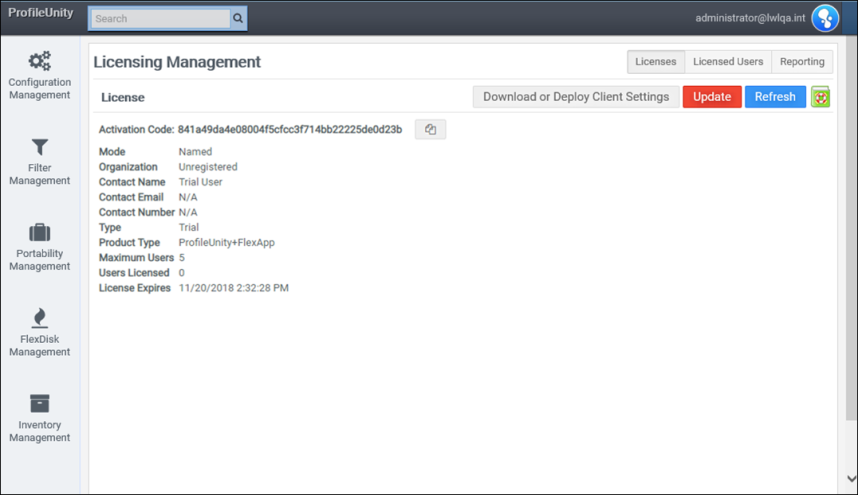Image resolution: width=858 pixels, height=495 pixels.
Task: Copy the activation code to clipboard
Action: click(x=430, y=130)
